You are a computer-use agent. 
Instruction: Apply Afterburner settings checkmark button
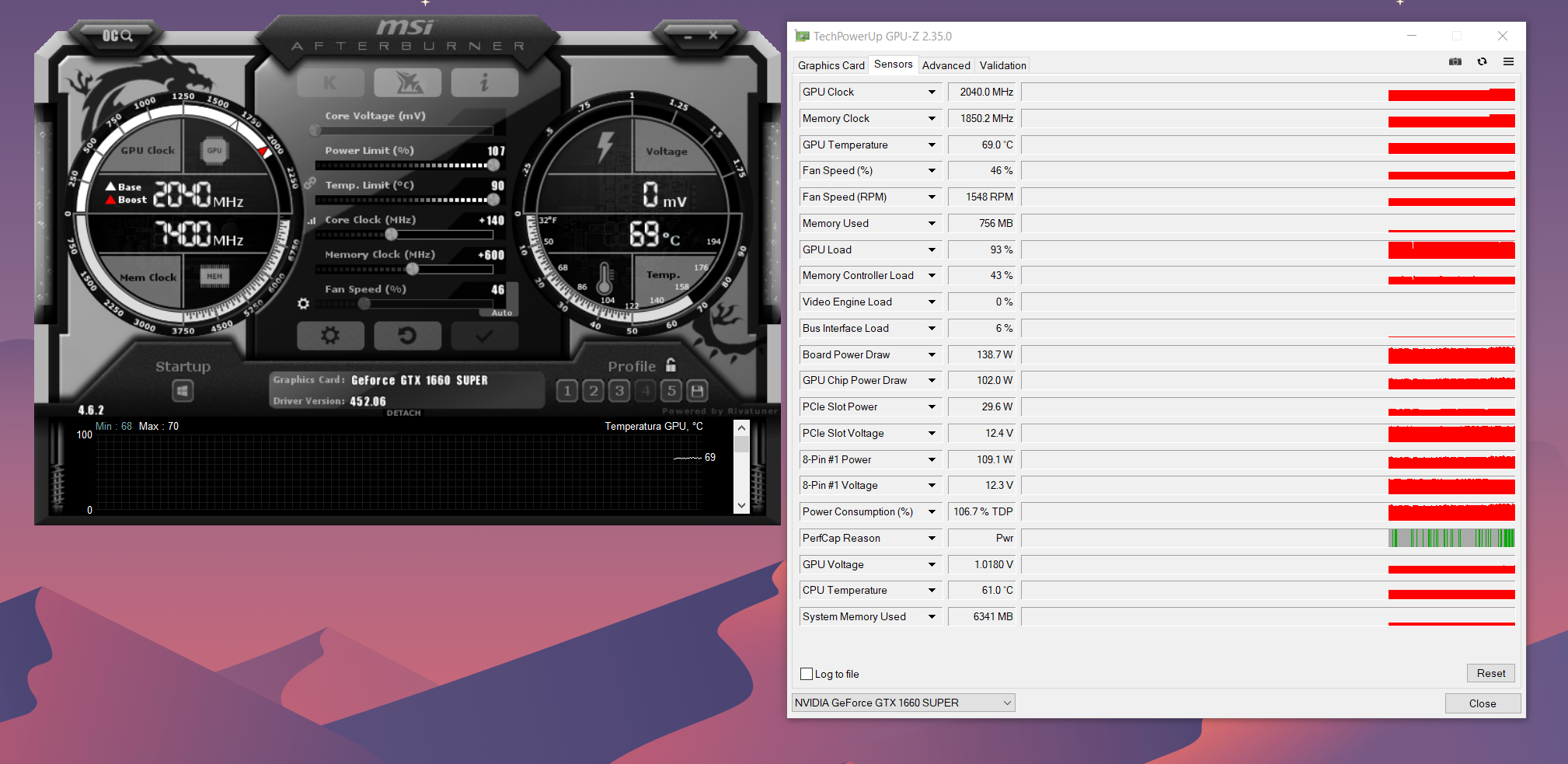click(x=484, y=336)
